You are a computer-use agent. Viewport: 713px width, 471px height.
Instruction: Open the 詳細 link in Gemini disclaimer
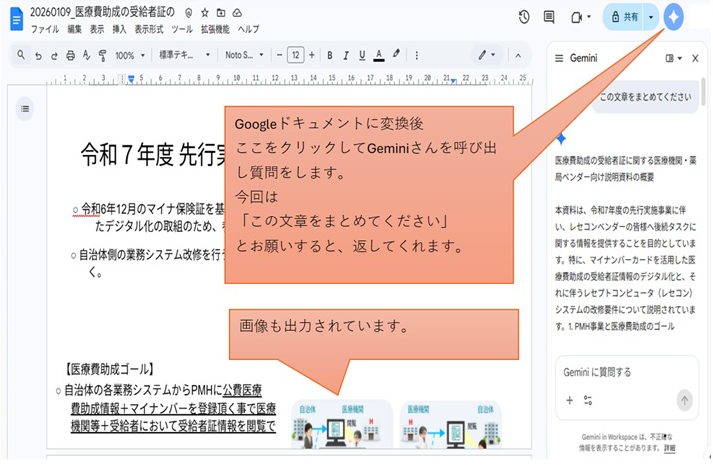669,448
